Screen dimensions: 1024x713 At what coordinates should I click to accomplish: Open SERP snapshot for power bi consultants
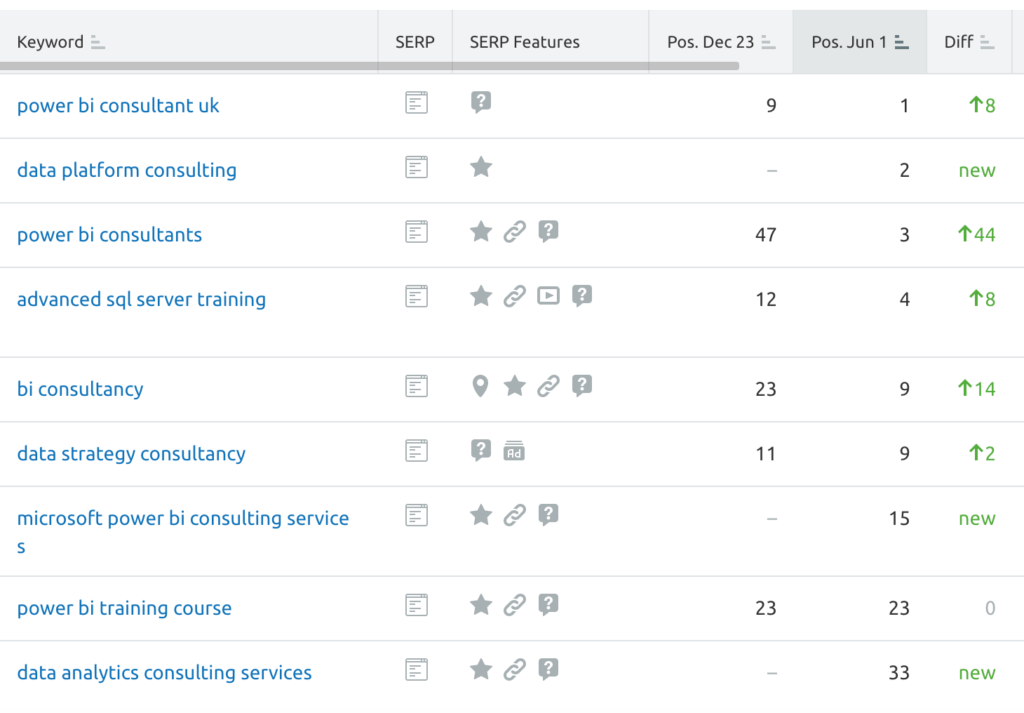(416, 232)
